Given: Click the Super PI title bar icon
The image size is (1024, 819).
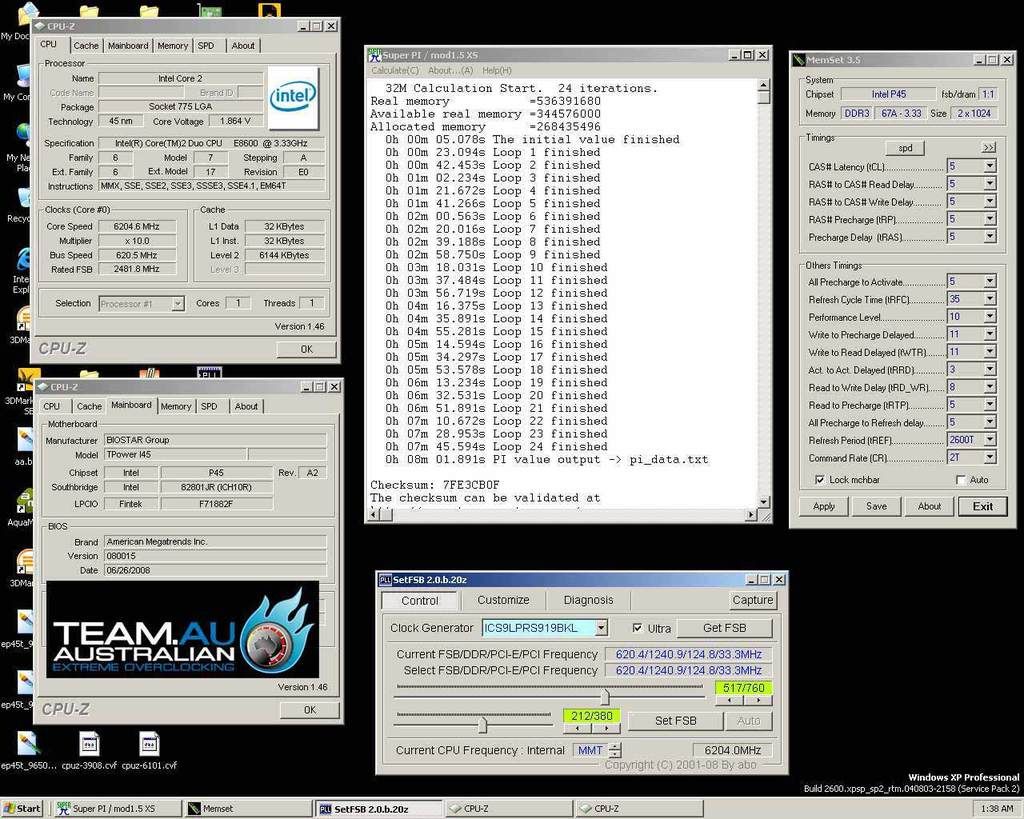Looking at the screenshot, I should [x=375, y=56].
